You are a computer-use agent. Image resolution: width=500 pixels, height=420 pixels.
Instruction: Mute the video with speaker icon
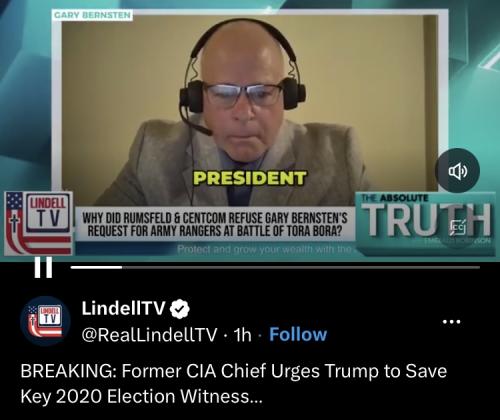(458, 171)
